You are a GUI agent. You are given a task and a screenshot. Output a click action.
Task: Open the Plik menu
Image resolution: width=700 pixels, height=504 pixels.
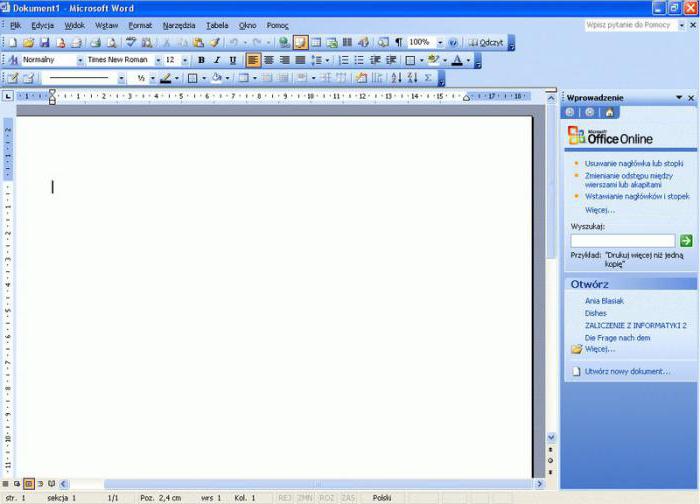coord(15,26)
